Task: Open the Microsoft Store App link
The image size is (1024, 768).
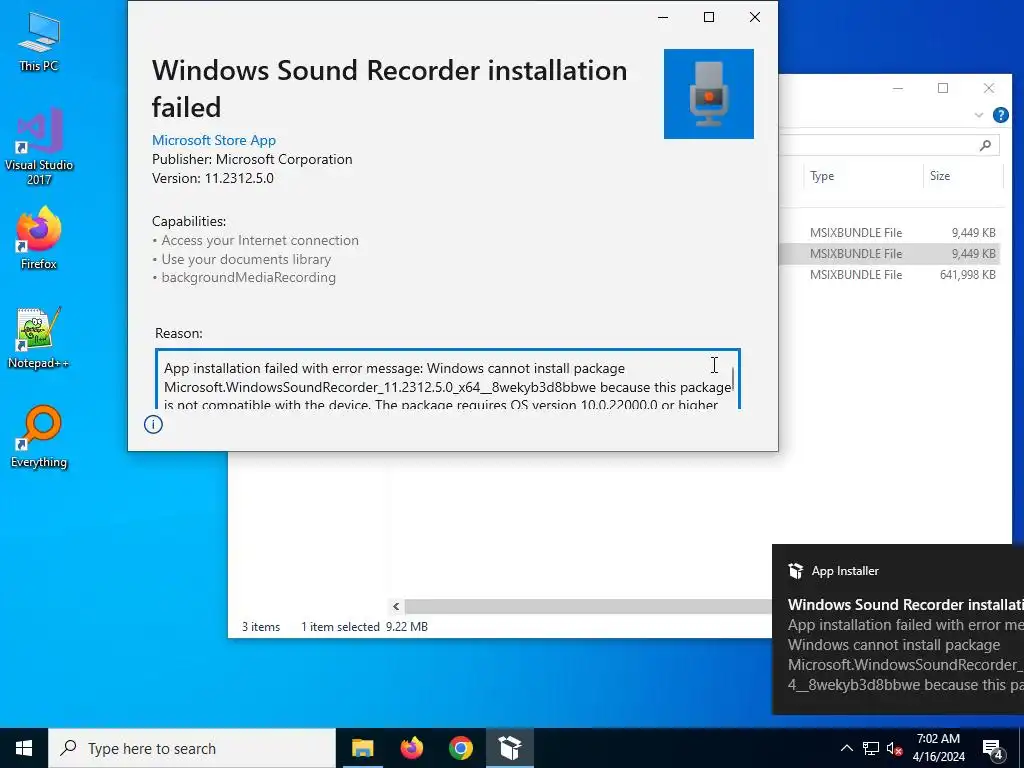Action: [214, 140]
